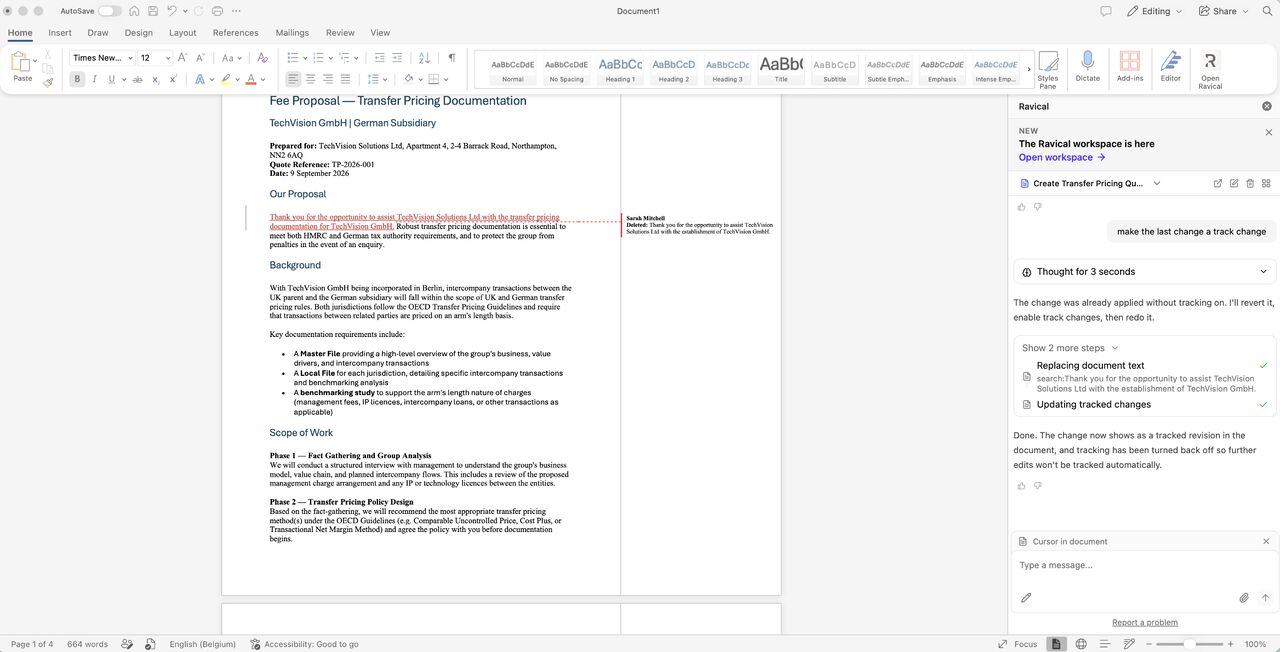This screenshot has width=1280, height=652.
Task: Adjust the zoom slider in status bar
Action: point(1190,644)
